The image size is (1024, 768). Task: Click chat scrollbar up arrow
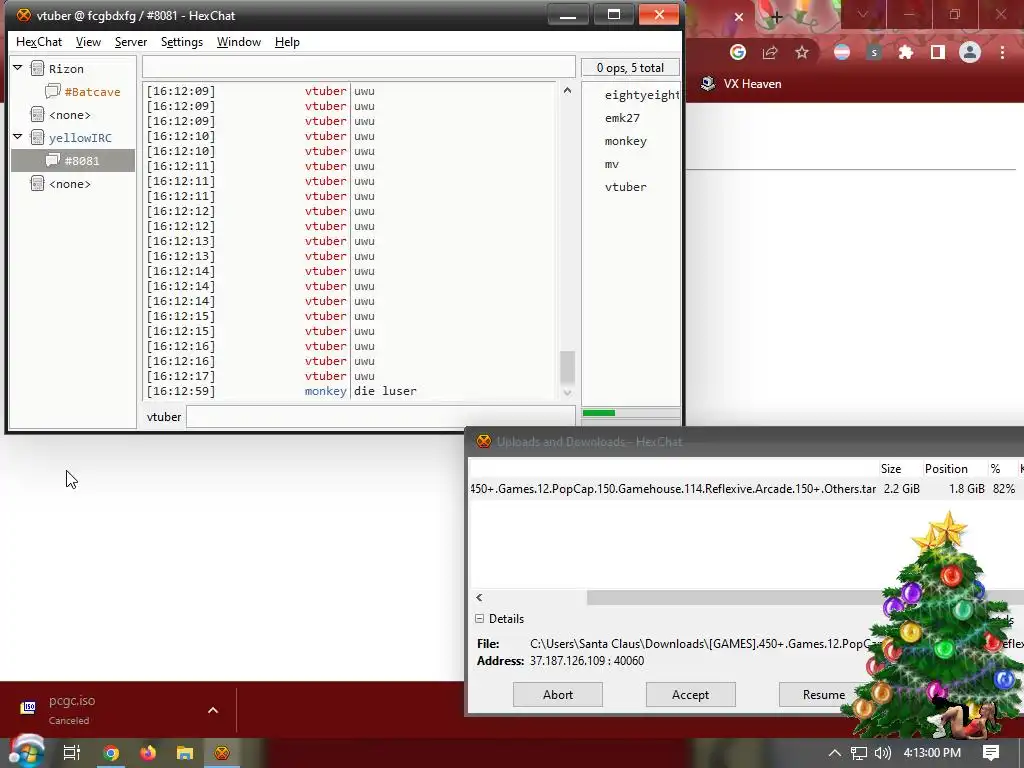[x=567, y=91]
